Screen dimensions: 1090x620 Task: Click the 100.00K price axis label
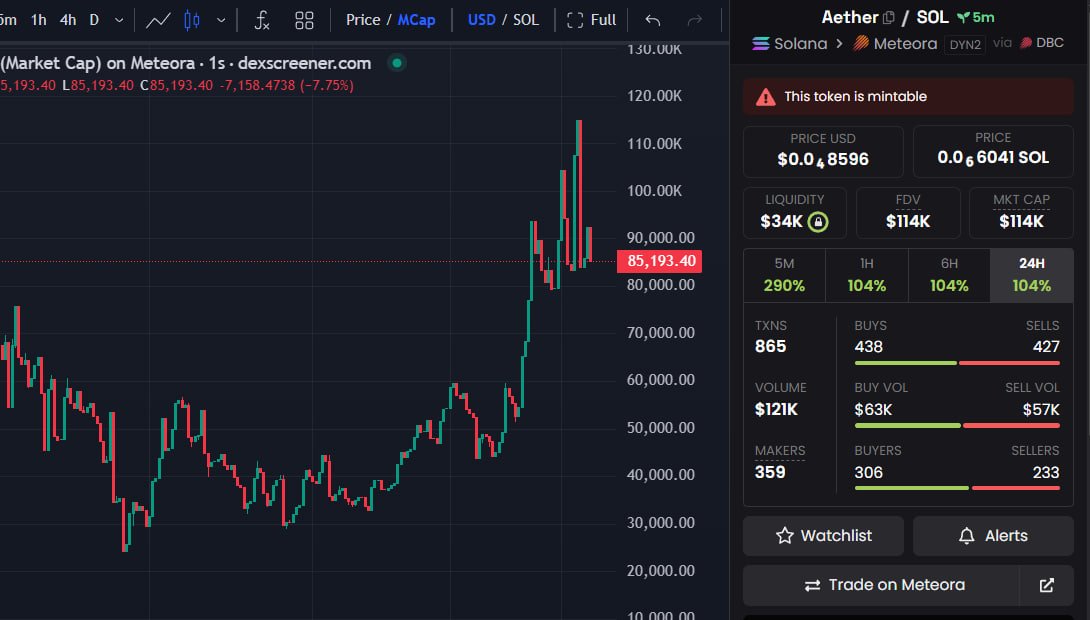[654, 190]
